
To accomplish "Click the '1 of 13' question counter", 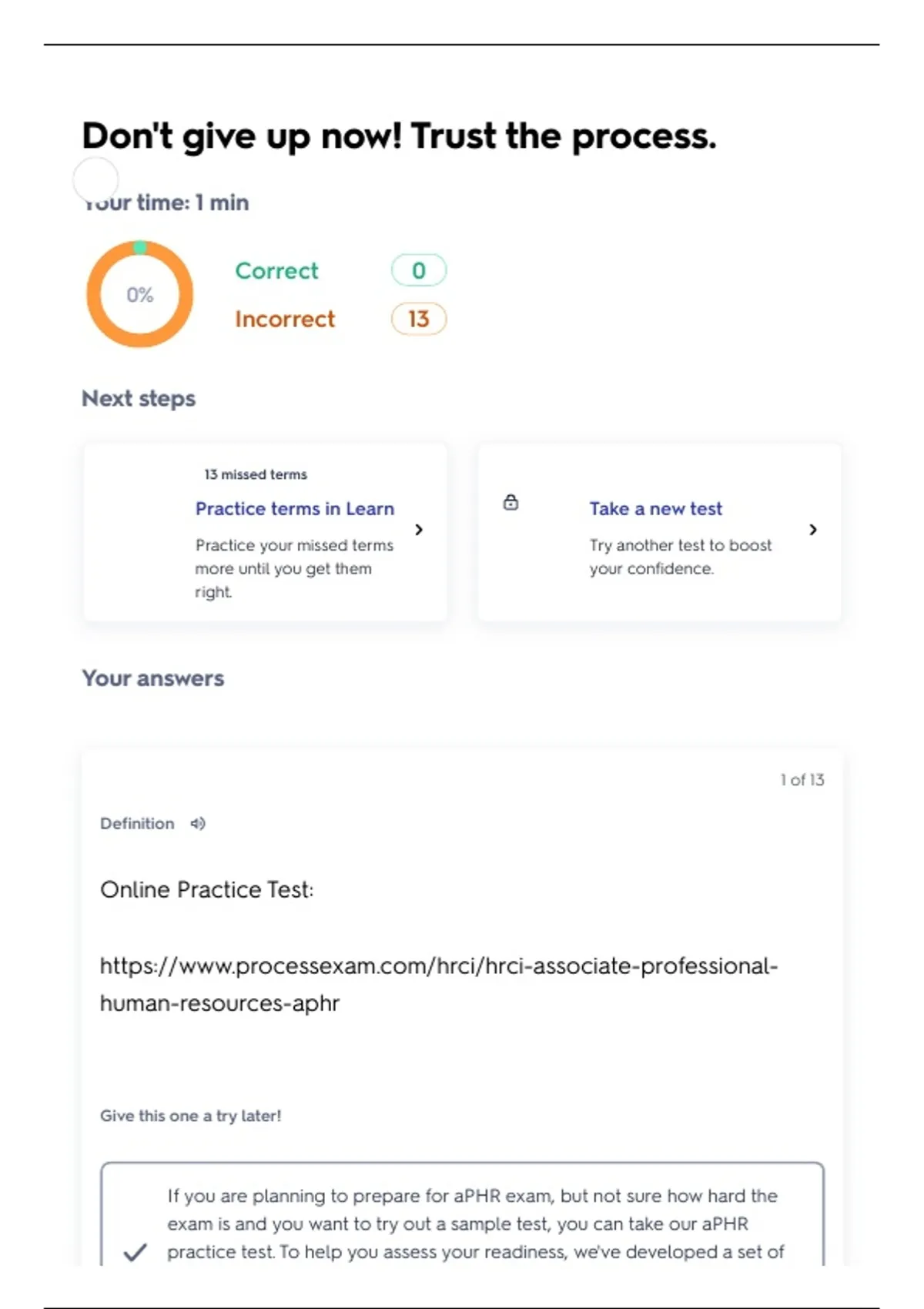I will [802, 780].
